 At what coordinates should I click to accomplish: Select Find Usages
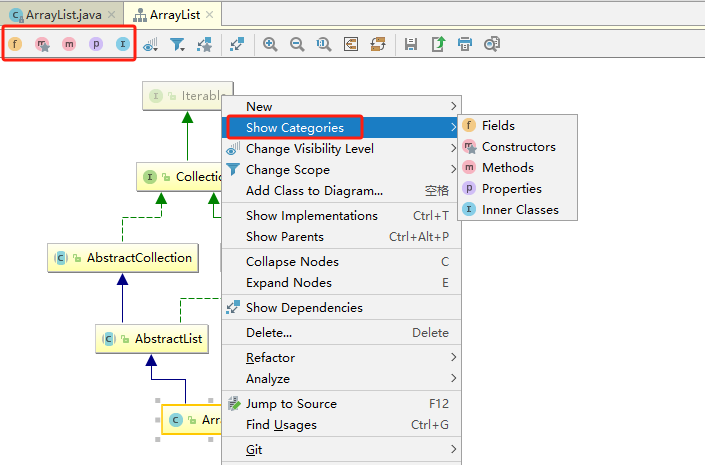click(x=342, y=425)
